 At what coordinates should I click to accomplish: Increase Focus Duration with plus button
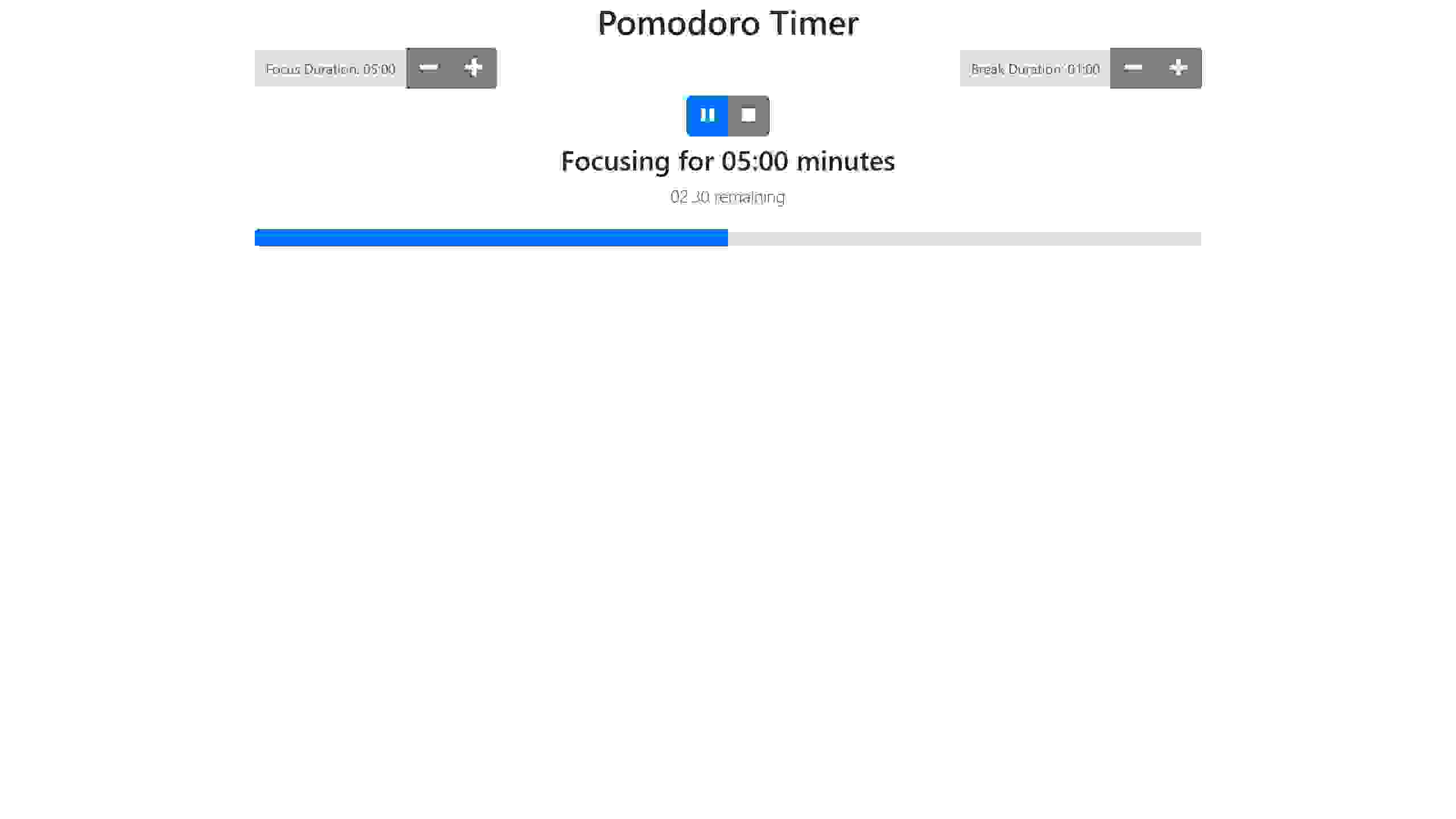point(473,68)
